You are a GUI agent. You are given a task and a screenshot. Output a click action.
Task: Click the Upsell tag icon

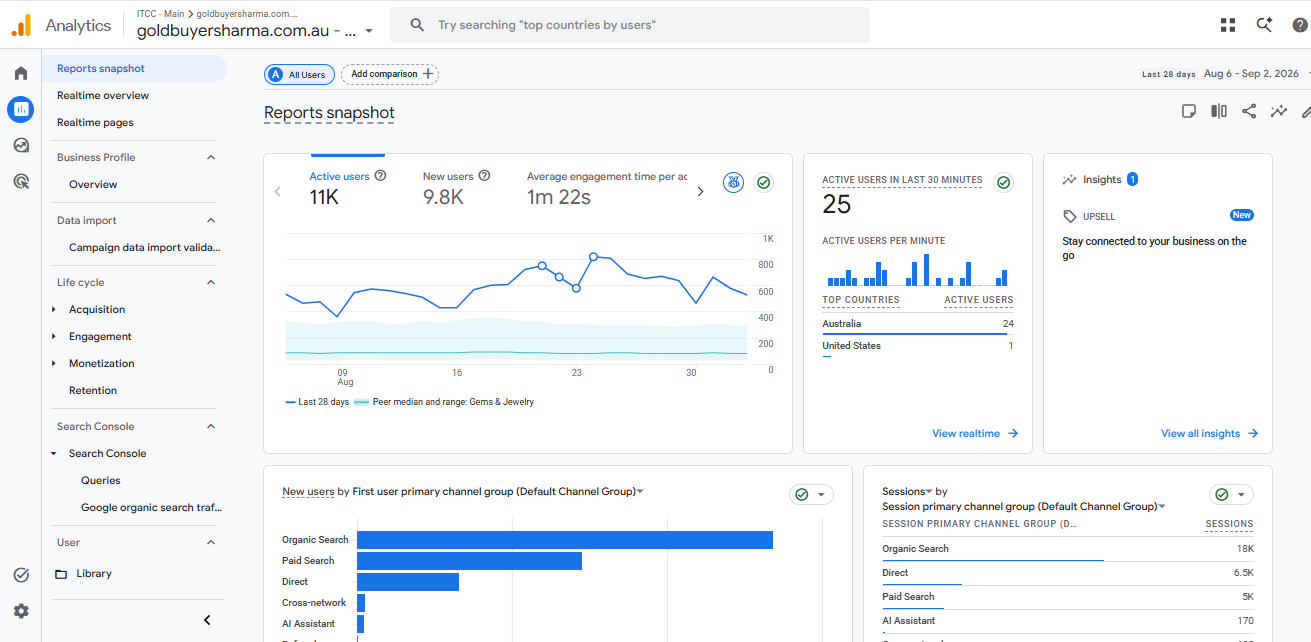pos(1070,216)
